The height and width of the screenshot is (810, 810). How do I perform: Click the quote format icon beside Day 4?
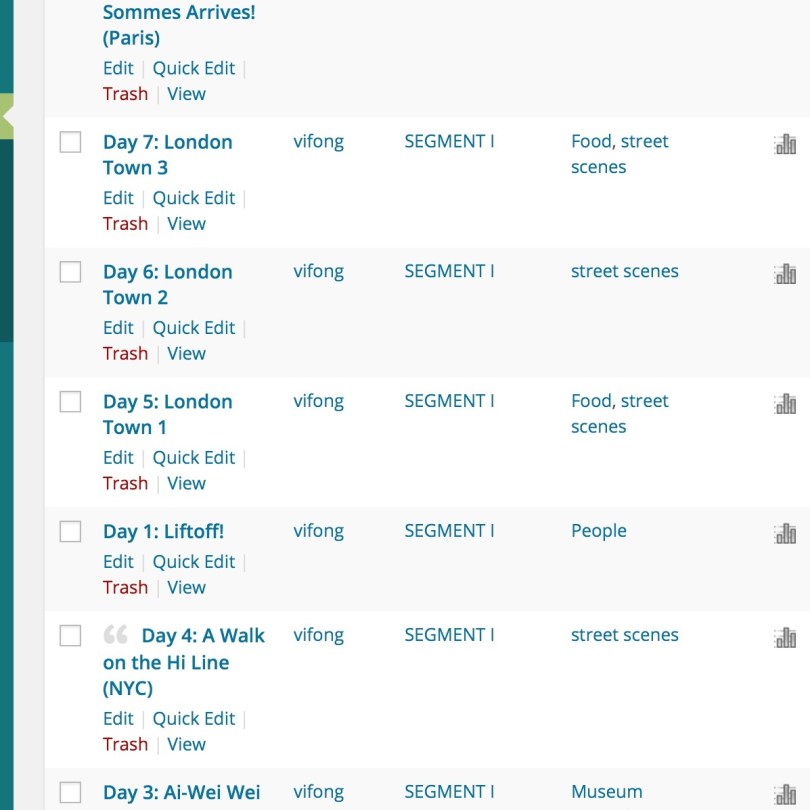point(116,635)
